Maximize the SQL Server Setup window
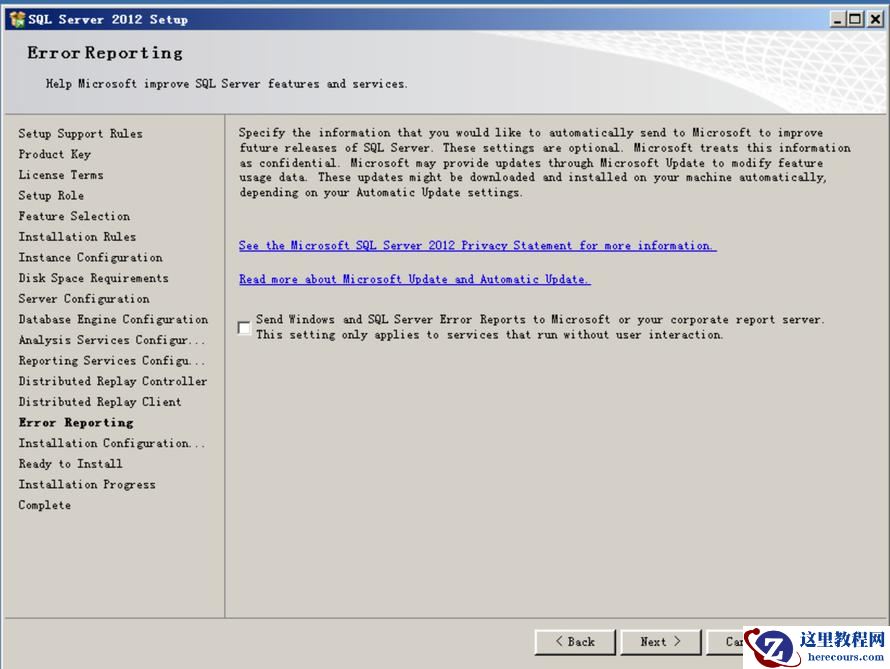Viewport: 890px width, 669px height. click(x=855, y=19)
